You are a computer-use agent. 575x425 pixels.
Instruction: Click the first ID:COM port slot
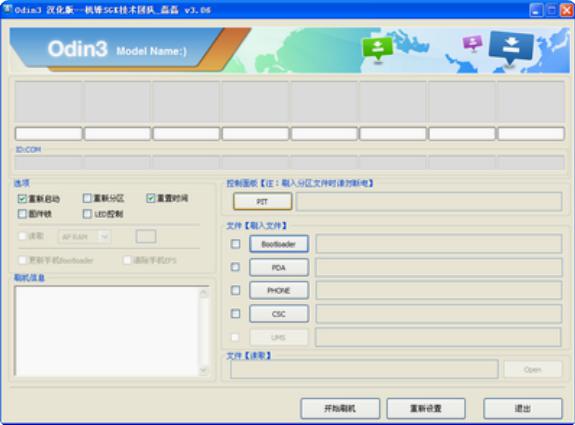(x=48, y=162)
